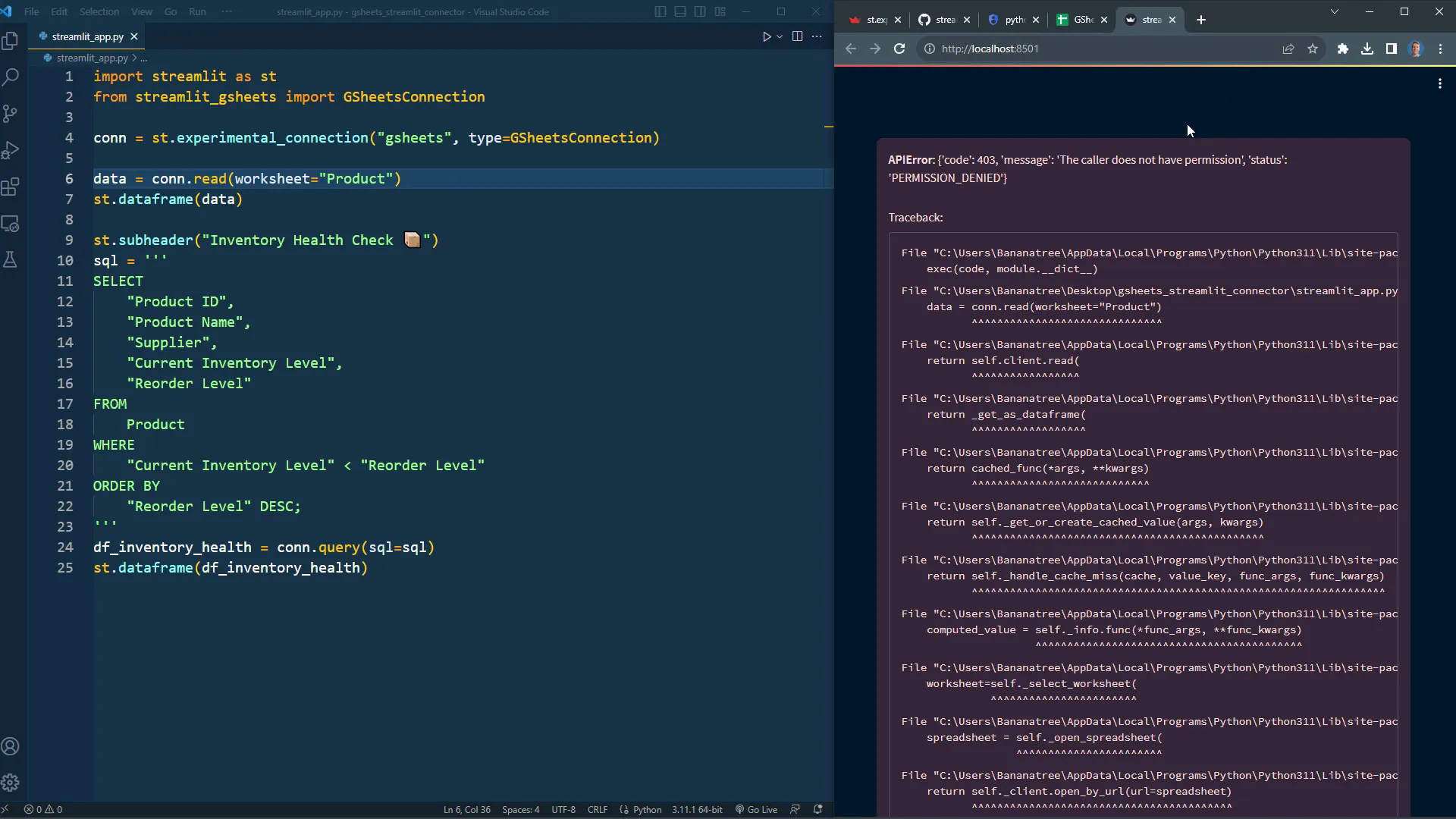Open the Explorer view in the activity bar
1456x819 pixels.
[11, 41]
